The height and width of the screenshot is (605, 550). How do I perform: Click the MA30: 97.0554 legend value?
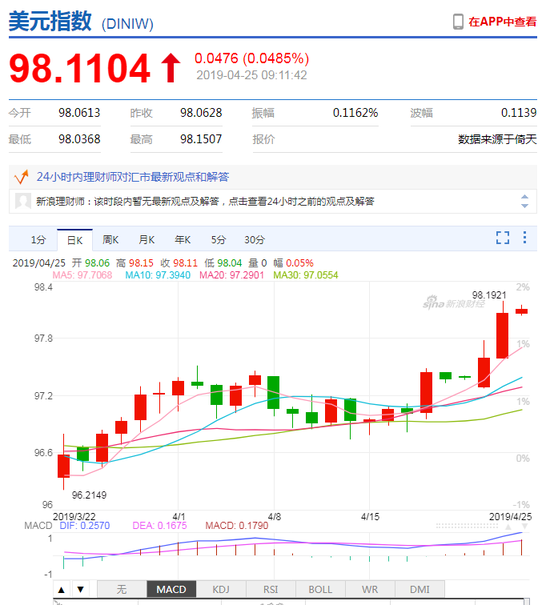tap(306, 275)
